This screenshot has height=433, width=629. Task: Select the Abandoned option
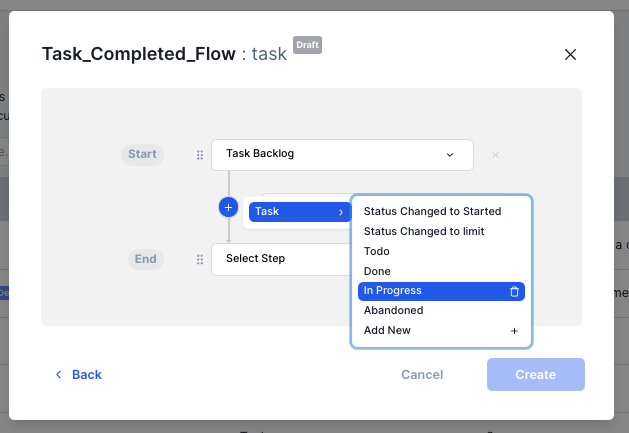[393, 311]
